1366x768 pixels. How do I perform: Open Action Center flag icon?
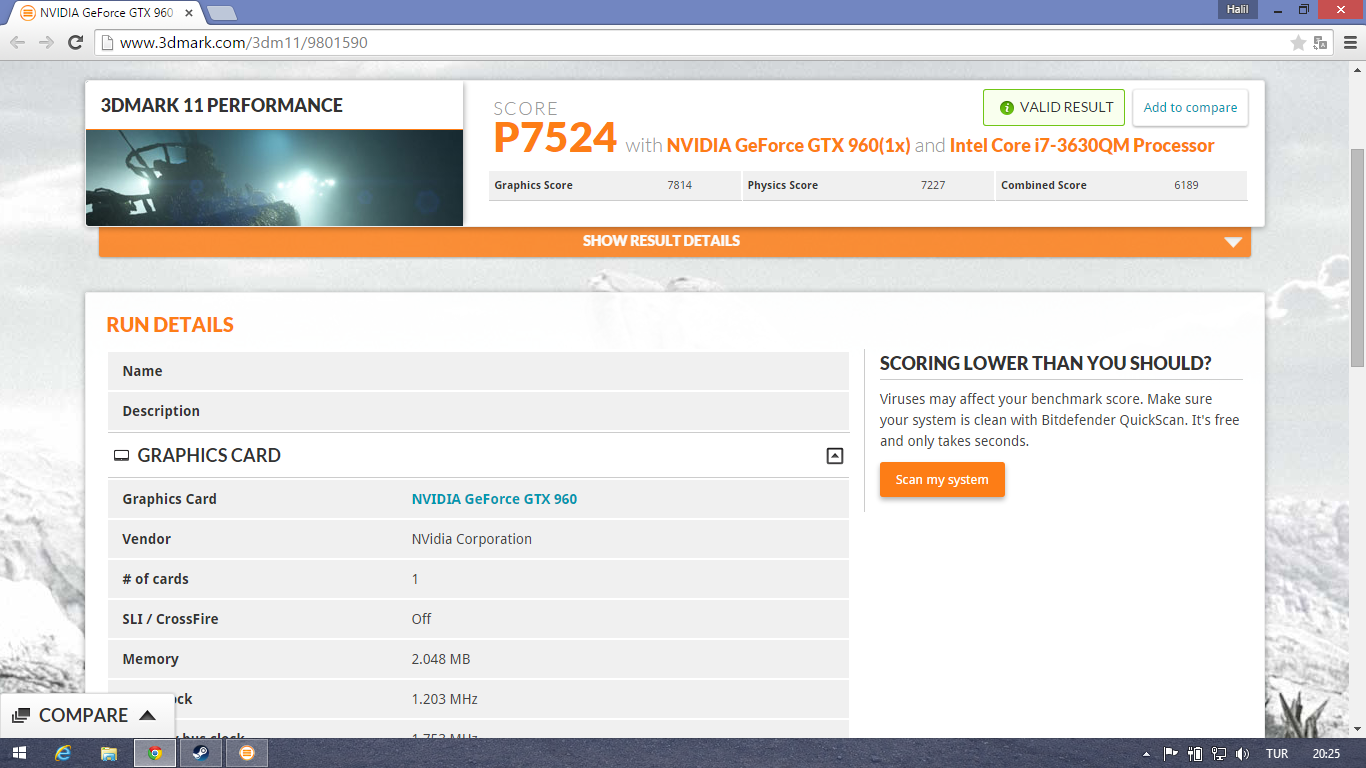click(x=1170, y=754)
